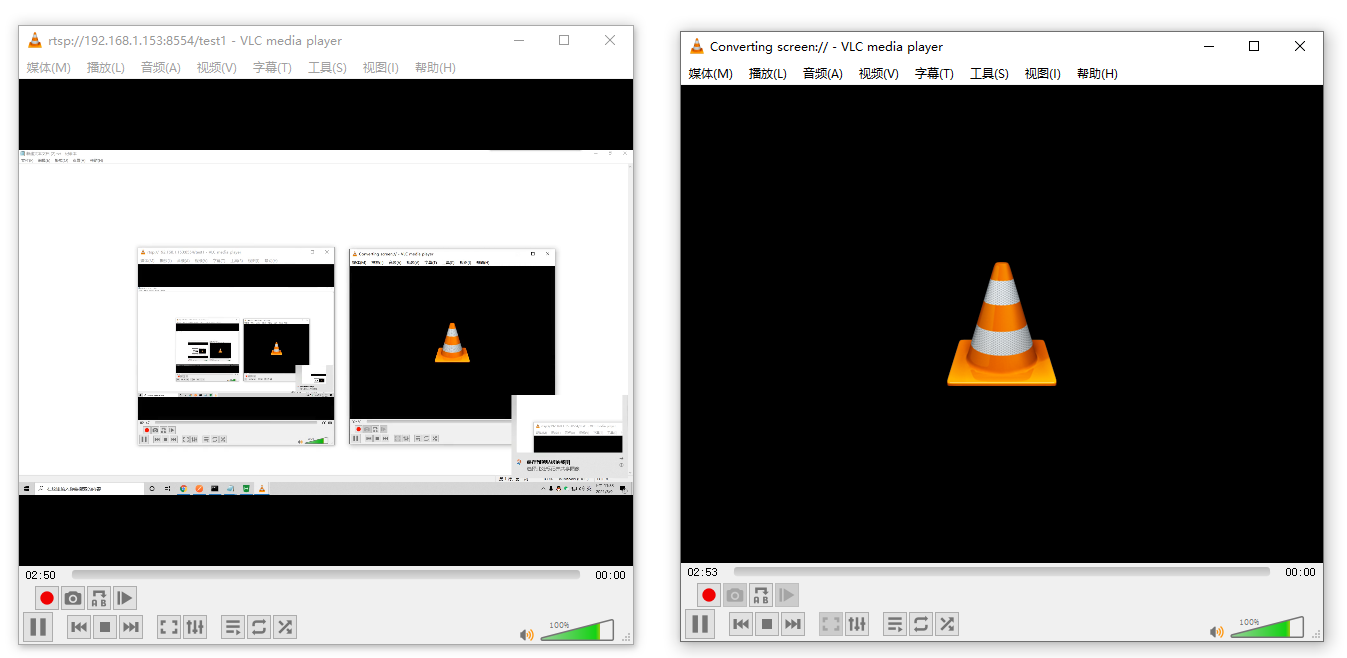The height and width of the screenshot is (658, 1347).
Task: Mute audio in the rtsp window
Action: (x=527, y=634)
